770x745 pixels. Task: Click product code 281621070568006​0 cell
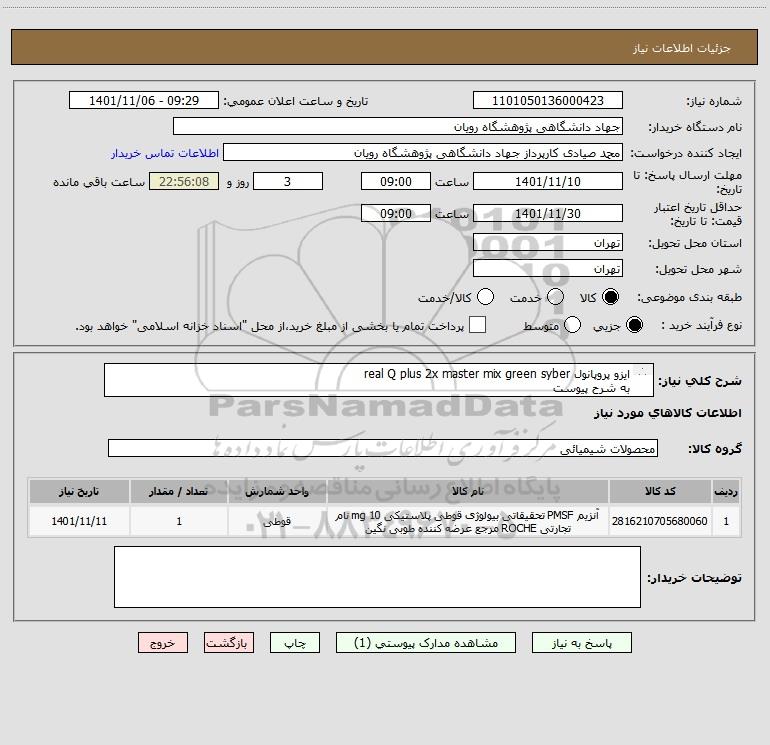click(x=660, y=522)
